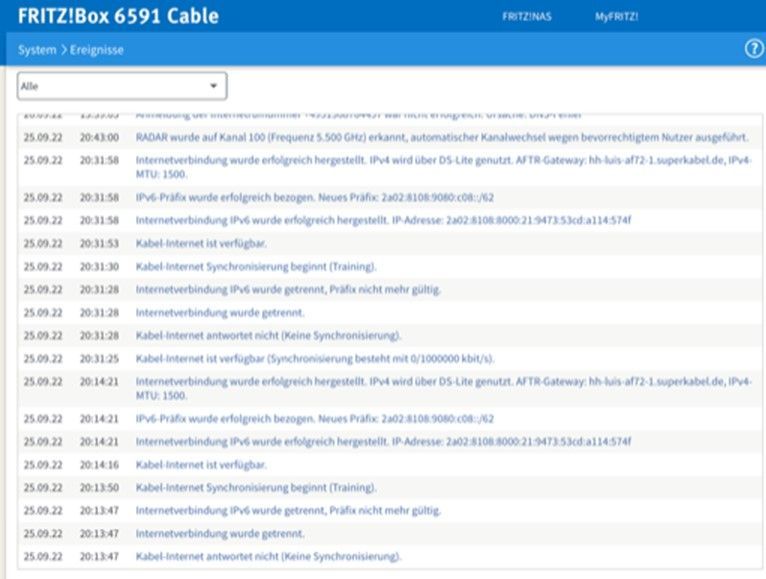Viewport: 766px width, 579px height.
Task: Click the FRITZ!Box 6591 Cable title
Action: [118, 16]
